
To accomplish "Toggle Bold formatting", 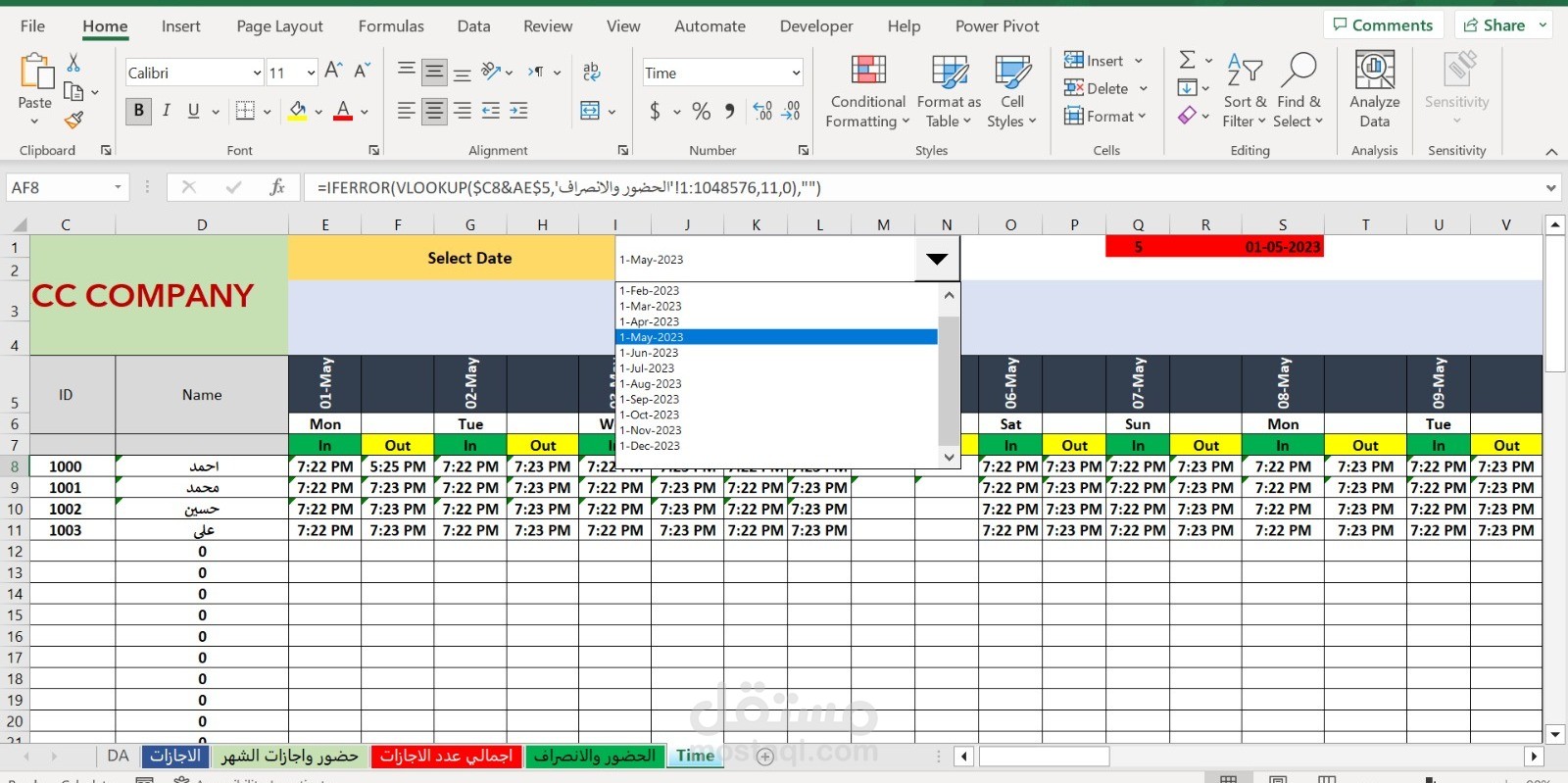I will pos(138,111).
